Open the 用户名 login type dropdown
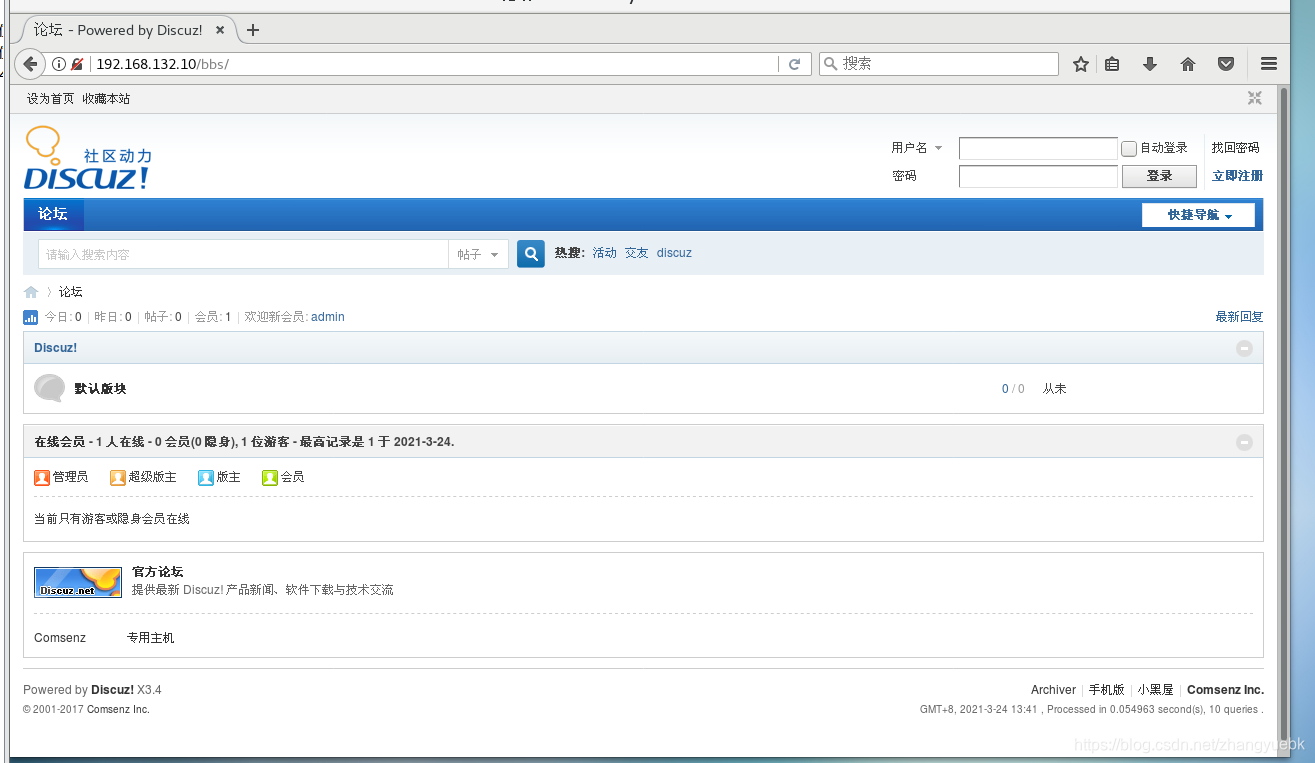1315x763 pixels. (x=917, y=148)
